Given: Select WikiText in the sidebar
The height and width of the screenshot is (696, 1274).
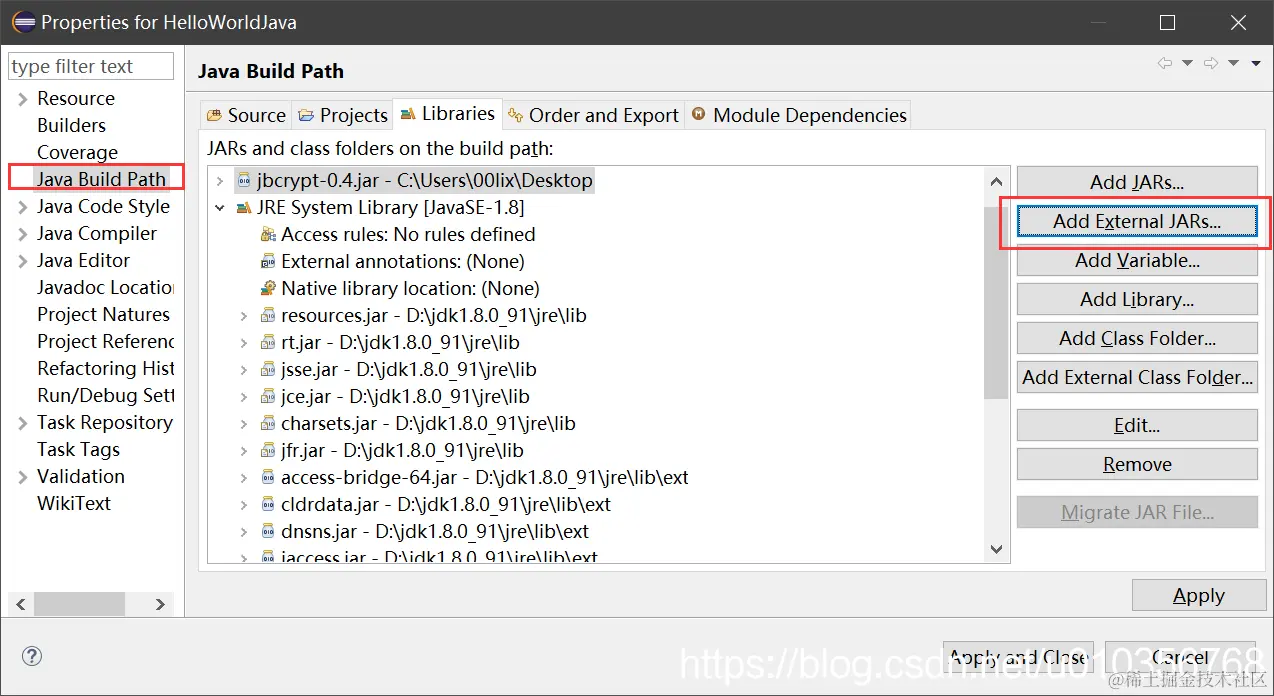Looking at the screenshot, I should tap(74, 504).
